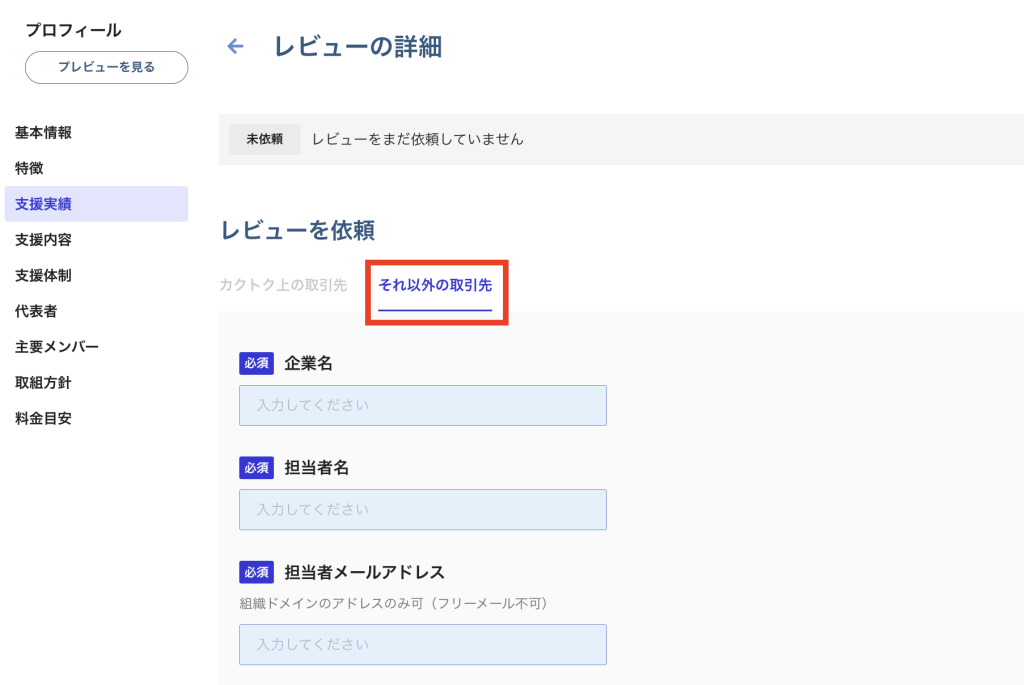
Task: Open the プレビューを見る button
Action: click(x=106, y=67)
